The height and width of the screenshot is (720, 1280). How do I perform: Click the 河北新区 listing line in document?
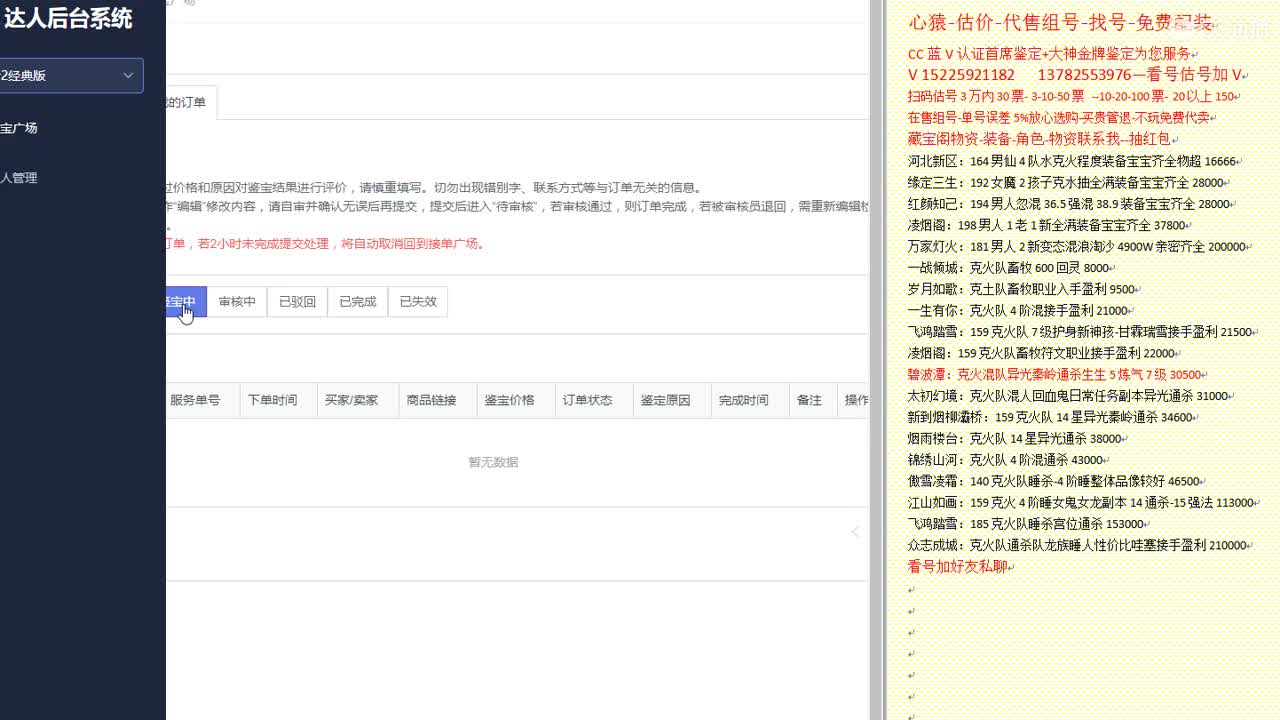tap(1074, 161)
